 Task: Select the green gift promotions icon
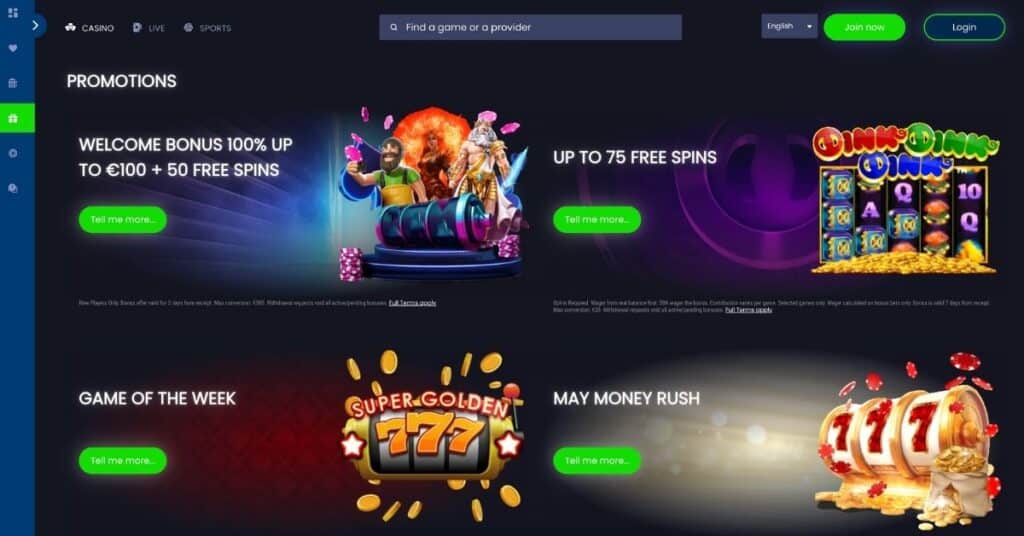[x=13, y=118]
